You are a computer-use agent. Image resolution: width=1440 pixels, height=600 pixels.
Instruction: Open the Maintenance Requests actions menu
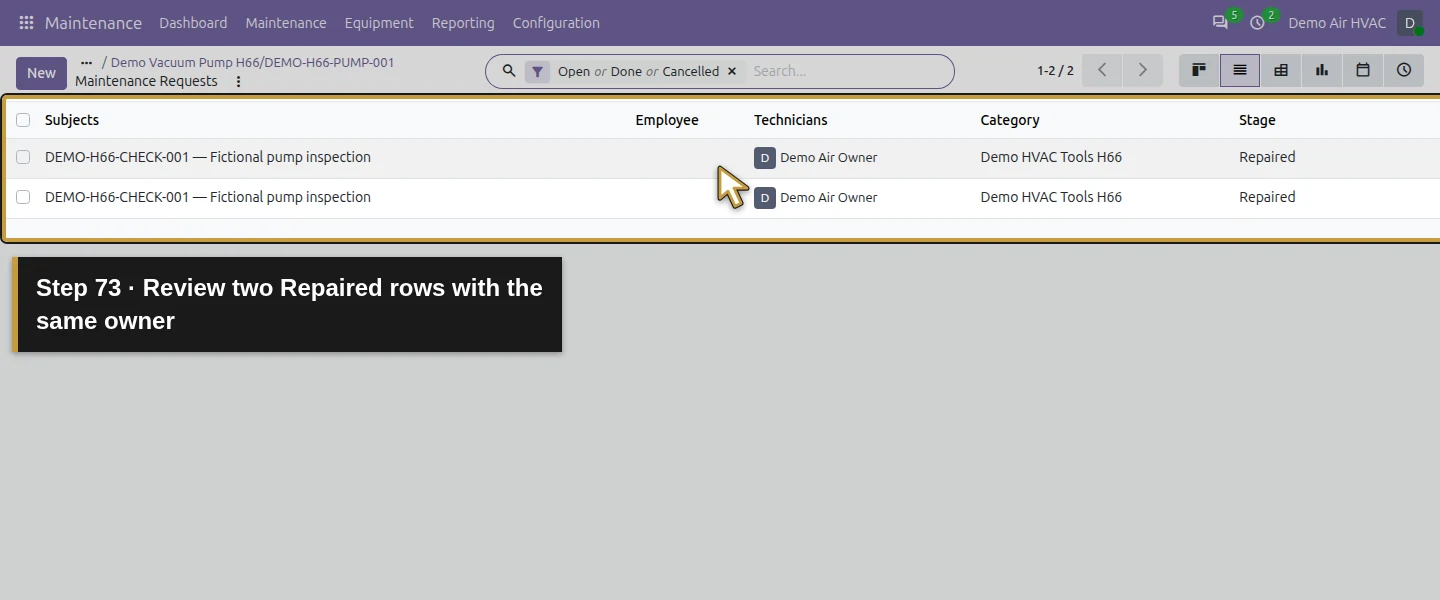pos(238,82)
